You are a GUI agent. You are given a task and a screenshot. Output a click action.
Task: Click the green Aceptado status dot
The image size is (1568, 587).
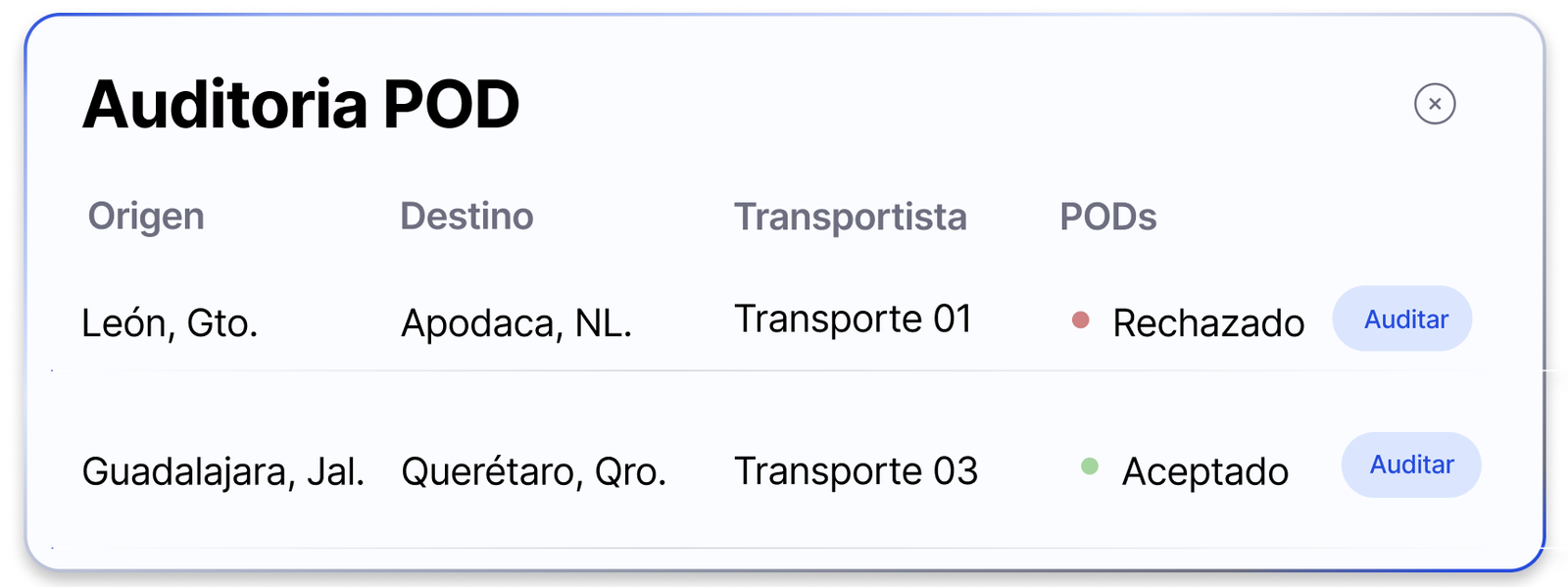tap(1090, 466)
